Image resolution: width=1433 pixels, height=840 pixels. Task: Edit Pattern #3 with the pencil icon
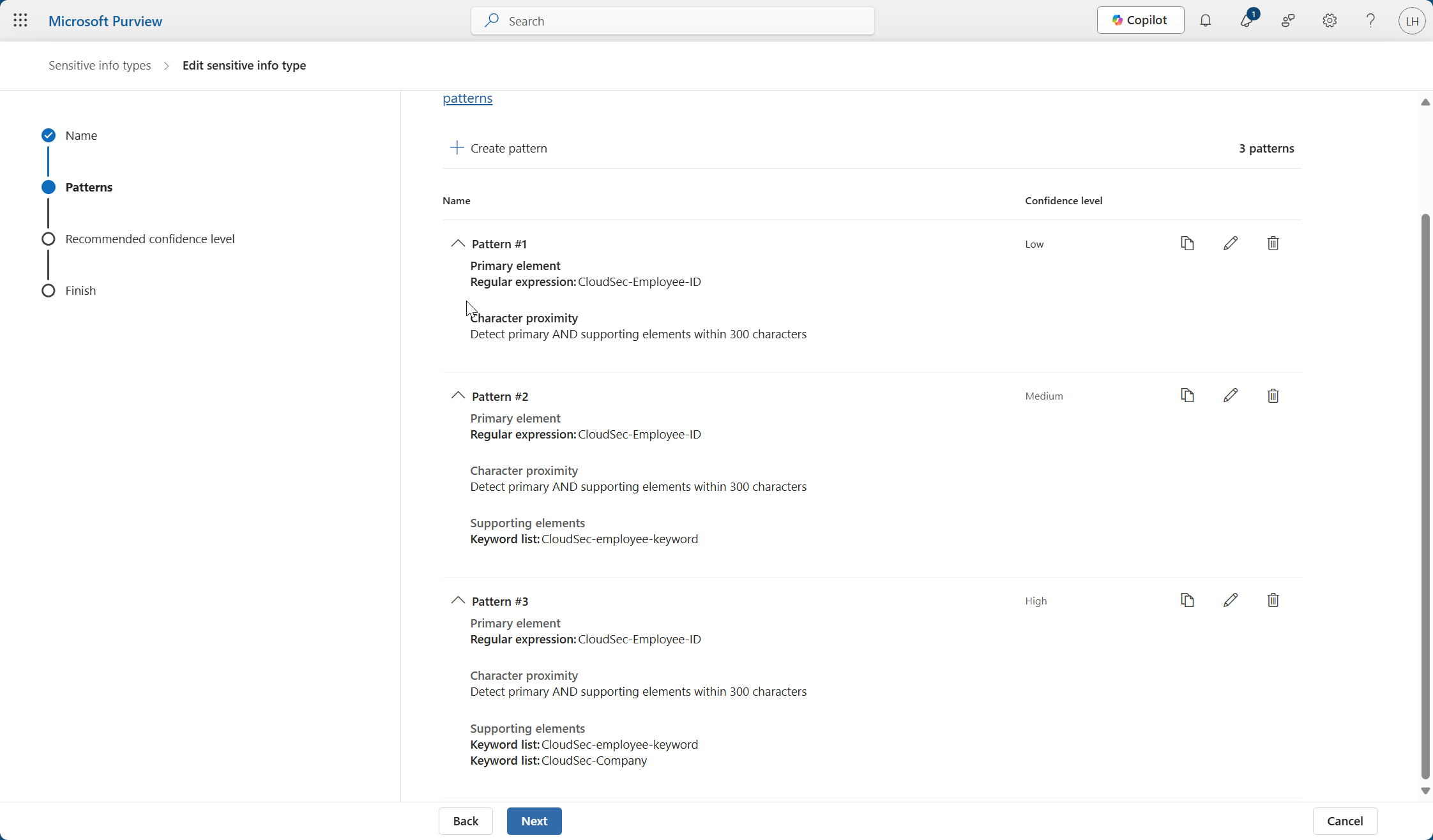1230,601
